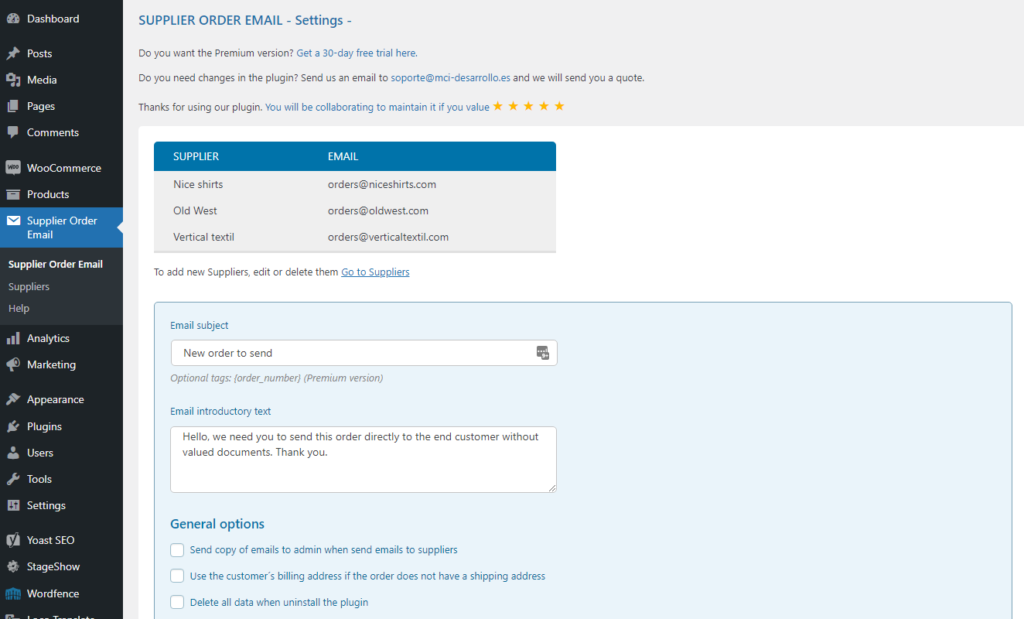Click the Analytics bar chart icon

coord(13,338)
